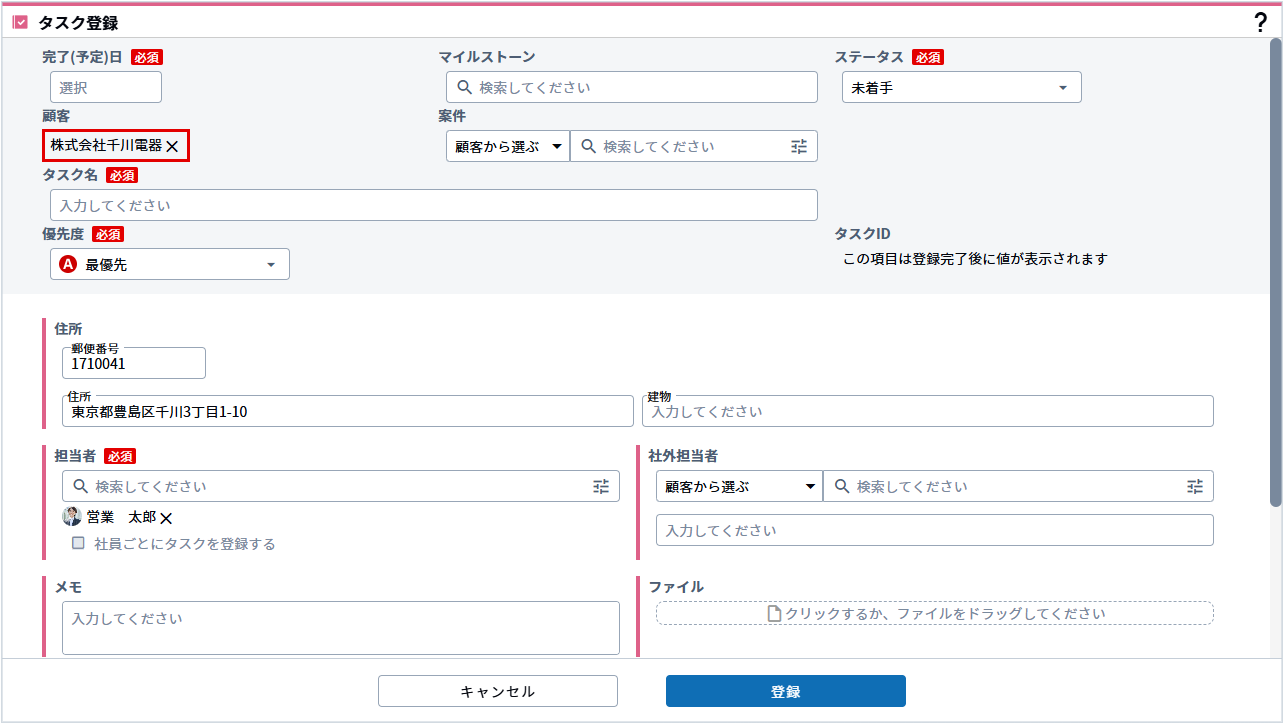
Task: Click the file upload drop area
Action: [x=934, y=613]
